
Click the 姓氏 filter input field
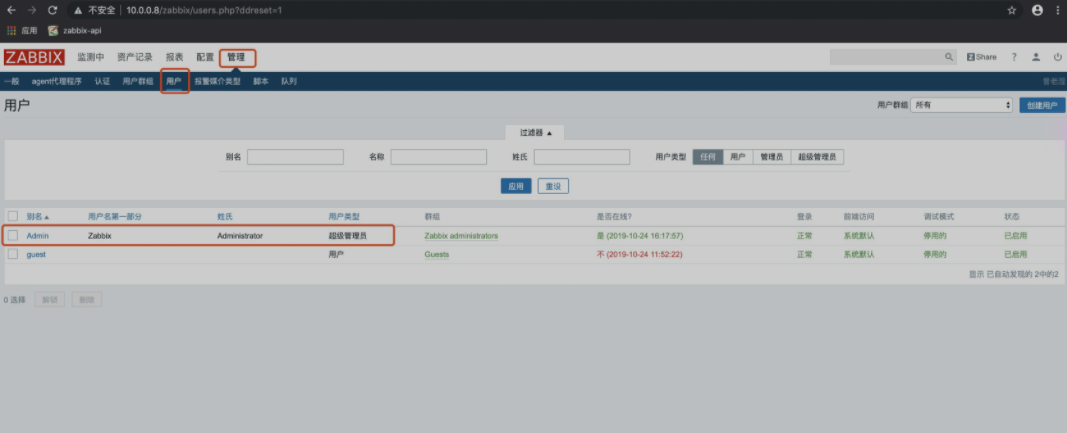tap(582, 157)
